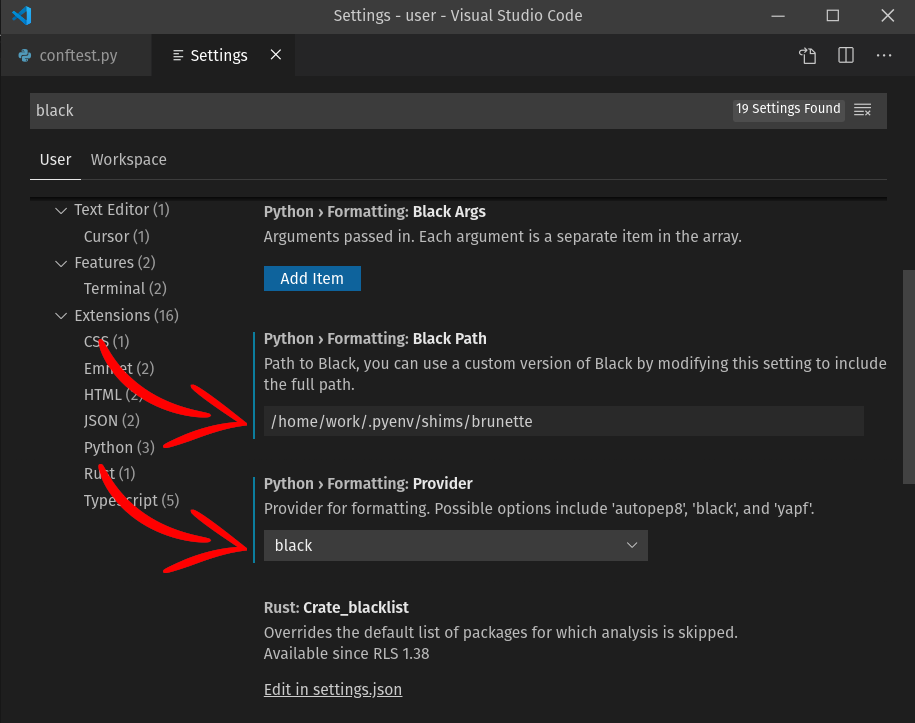915x723 pixels.
Task: Select CSS (1) extension settings
Action: point(106,341)
